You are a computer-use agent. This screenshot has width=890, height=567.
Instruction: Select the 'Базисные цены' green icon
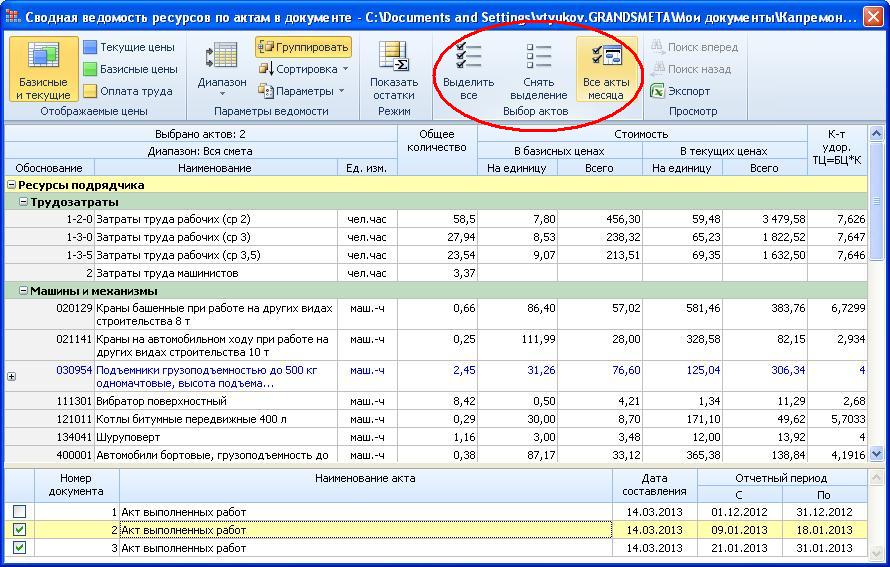click(x=90, y=69)
